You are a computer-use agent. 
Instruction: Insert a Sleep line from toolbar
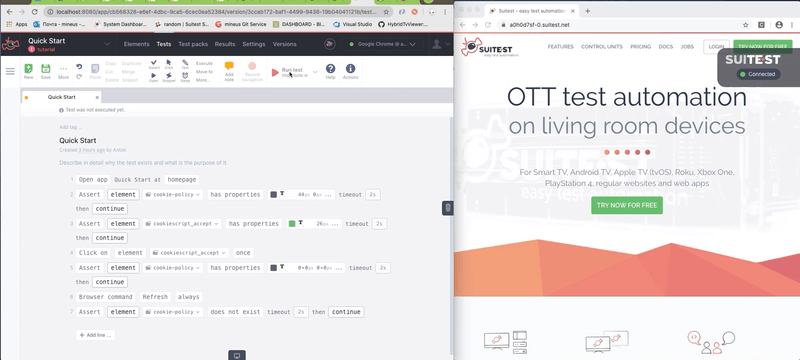[185, 78]
